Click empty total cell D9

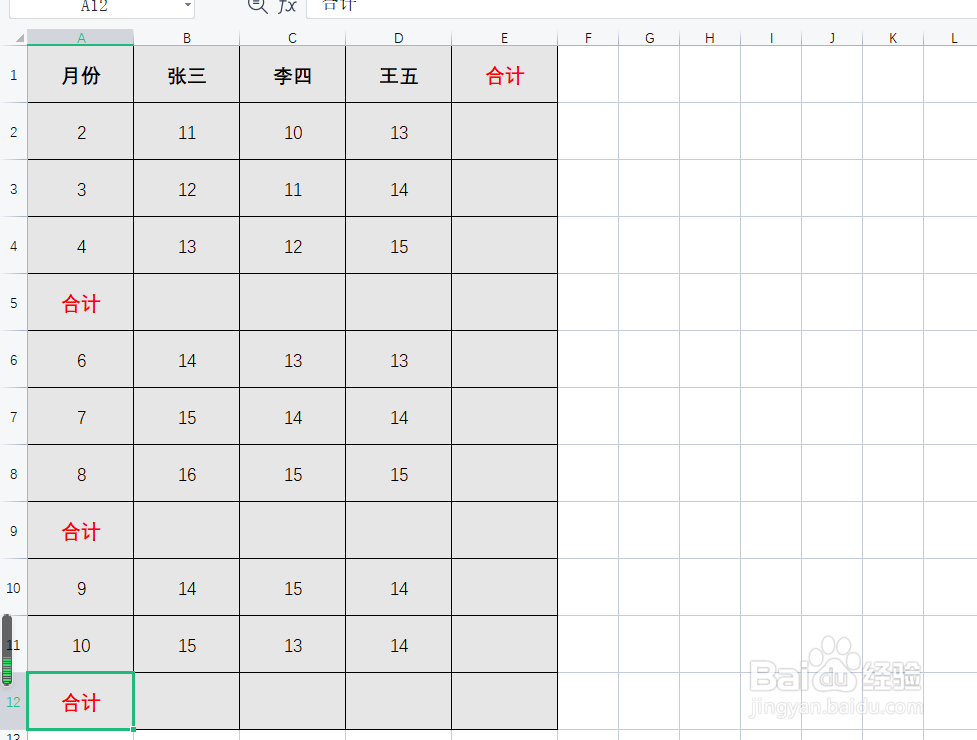[x=398, y=531]
